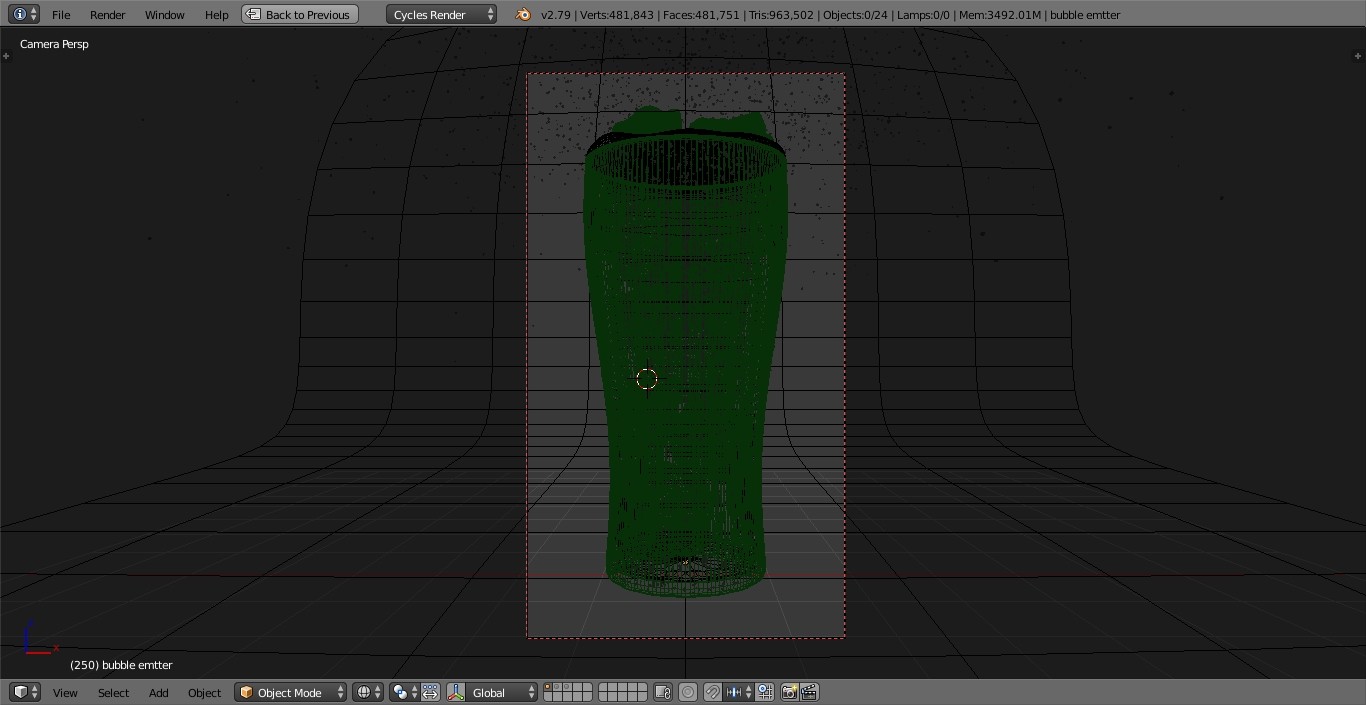Click the OpenGL render active viewport icon
This screenshot has width=1366, height=705.
pyautogui.click(x=789, y=692)
